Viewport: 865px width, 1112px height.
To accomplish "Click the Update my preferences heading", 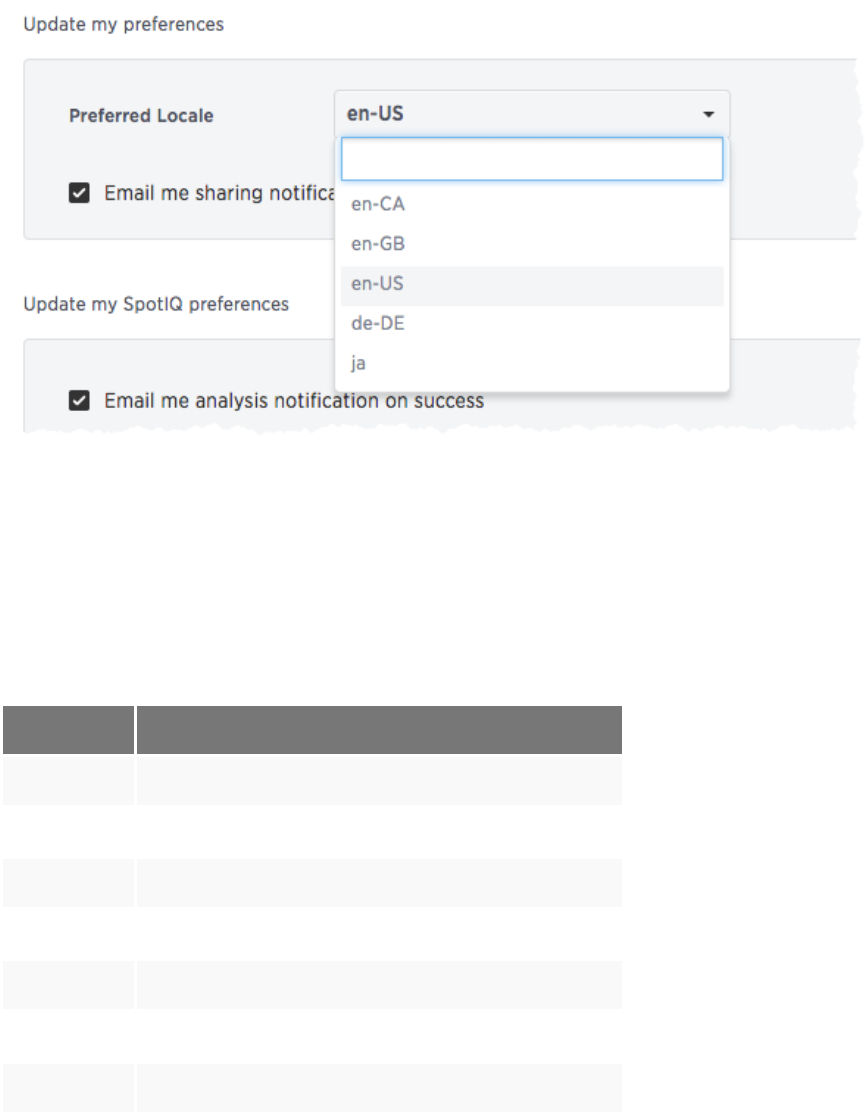I will coord(123,24).
